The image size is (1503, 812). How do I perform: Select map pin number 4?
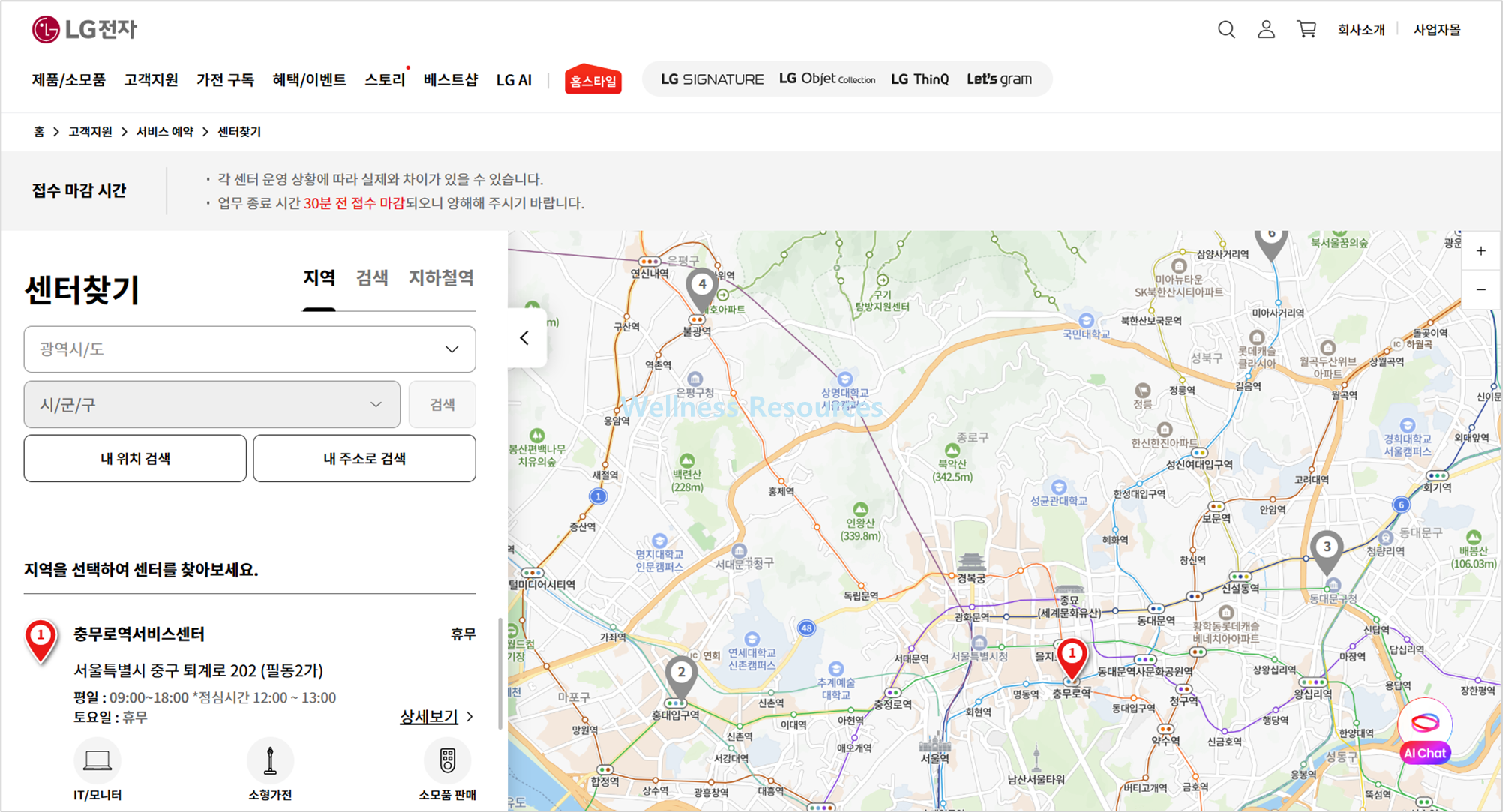tap(702, 289)
